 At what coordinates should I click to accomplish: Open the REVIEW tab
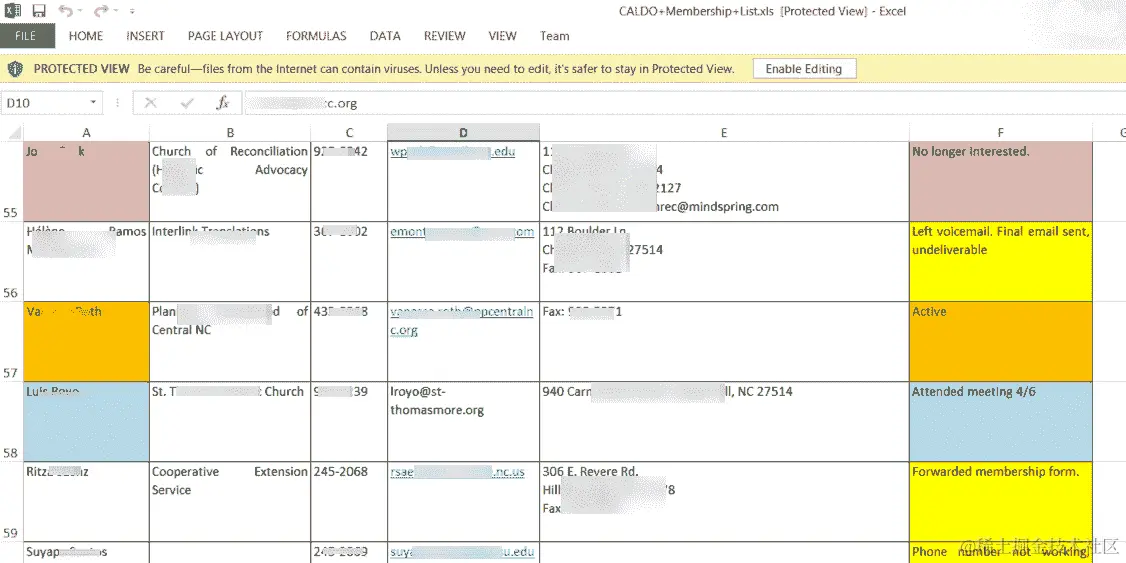click(x=445, y=36)
